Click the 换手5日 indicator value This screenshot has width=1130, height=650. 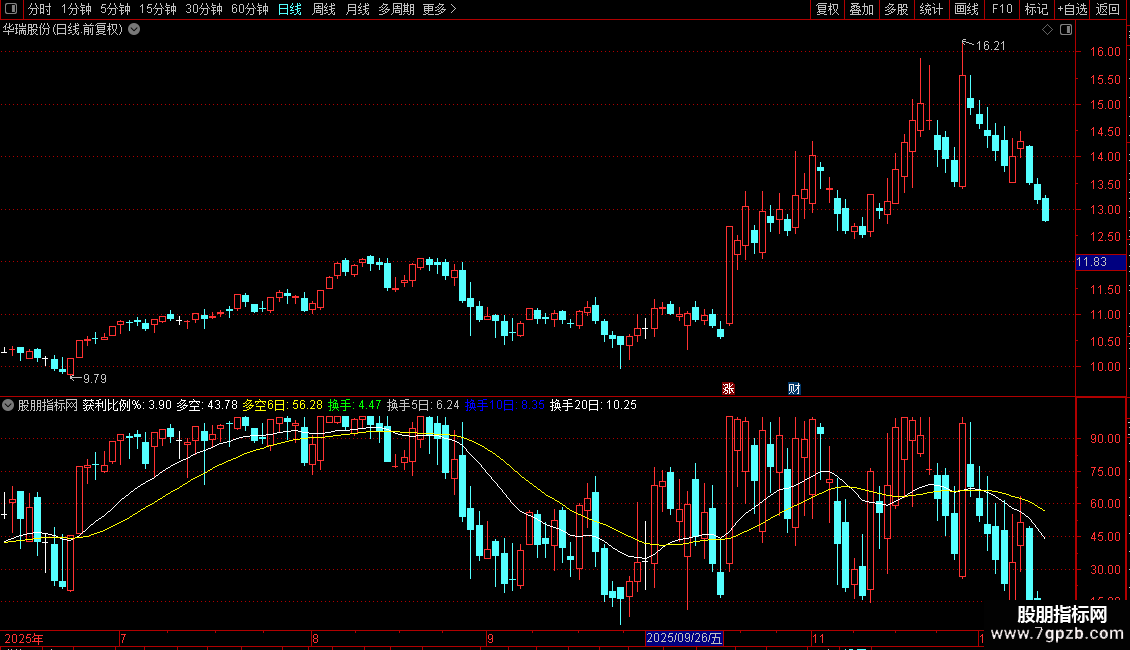(423, 405)
